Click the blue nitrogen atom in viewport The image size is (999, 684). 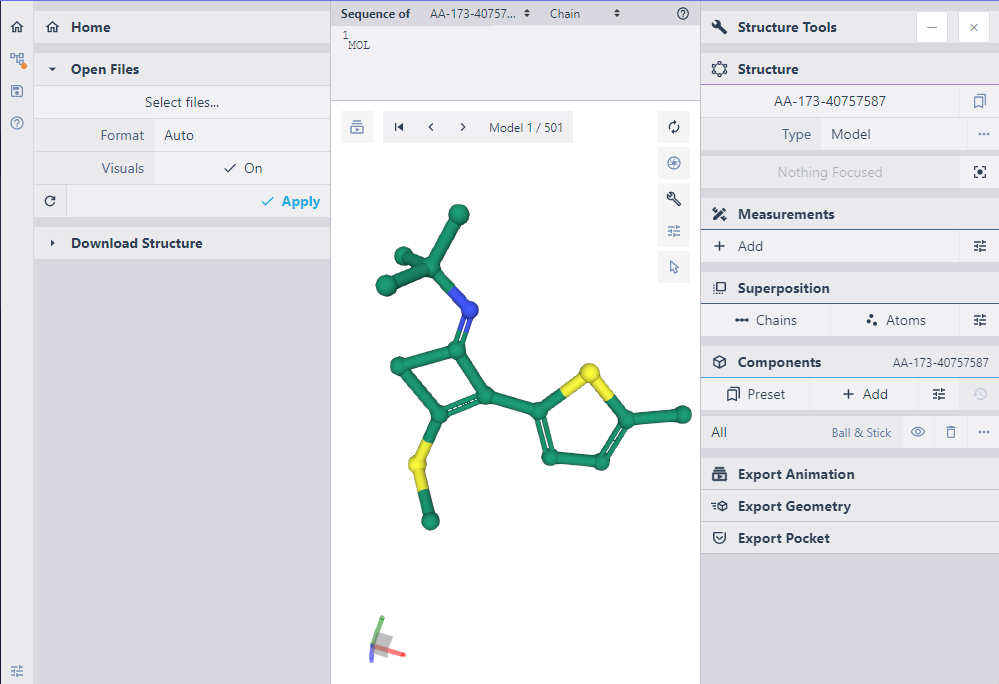point(469,310)
